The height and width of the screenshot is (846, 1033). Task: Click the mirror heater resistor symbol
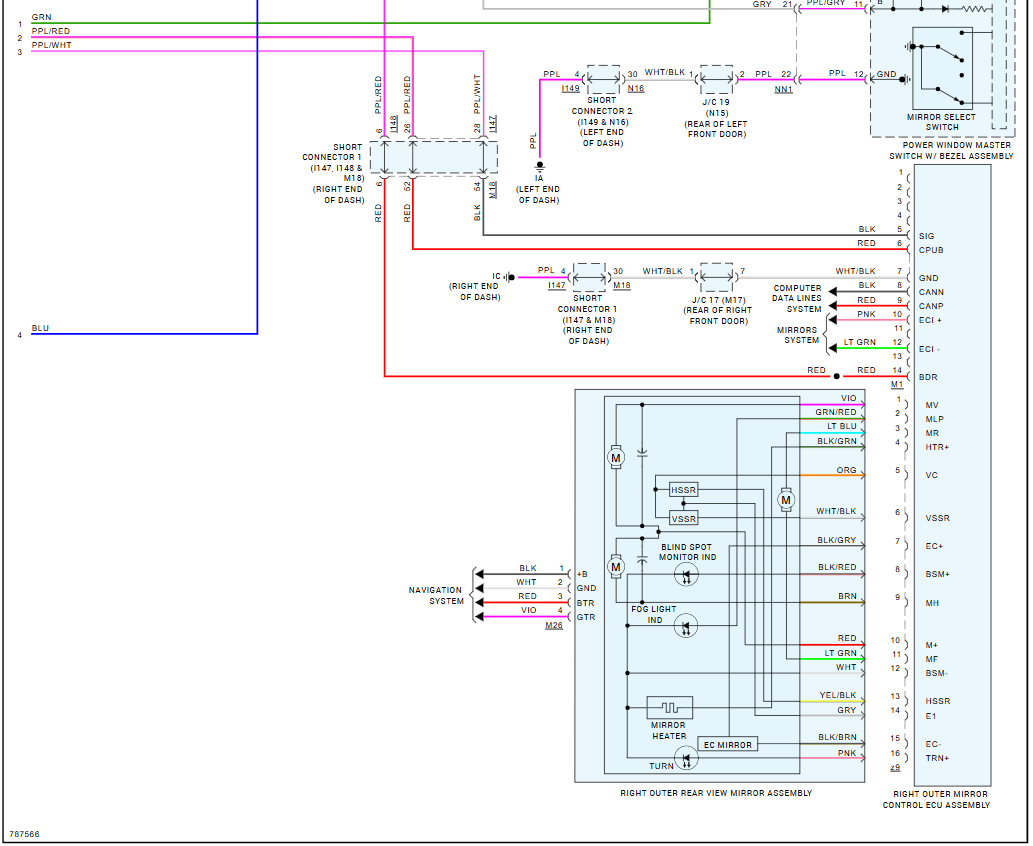click(669, 708)
